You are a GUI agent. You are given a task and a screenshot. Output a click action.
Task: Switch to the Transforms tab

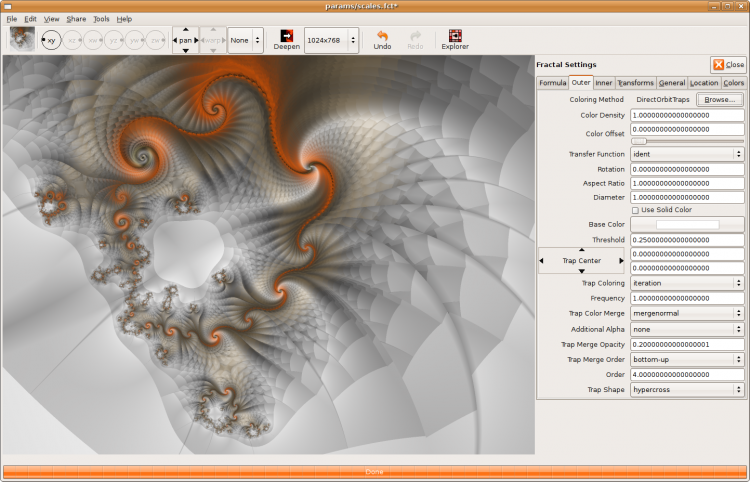[635, 83]
